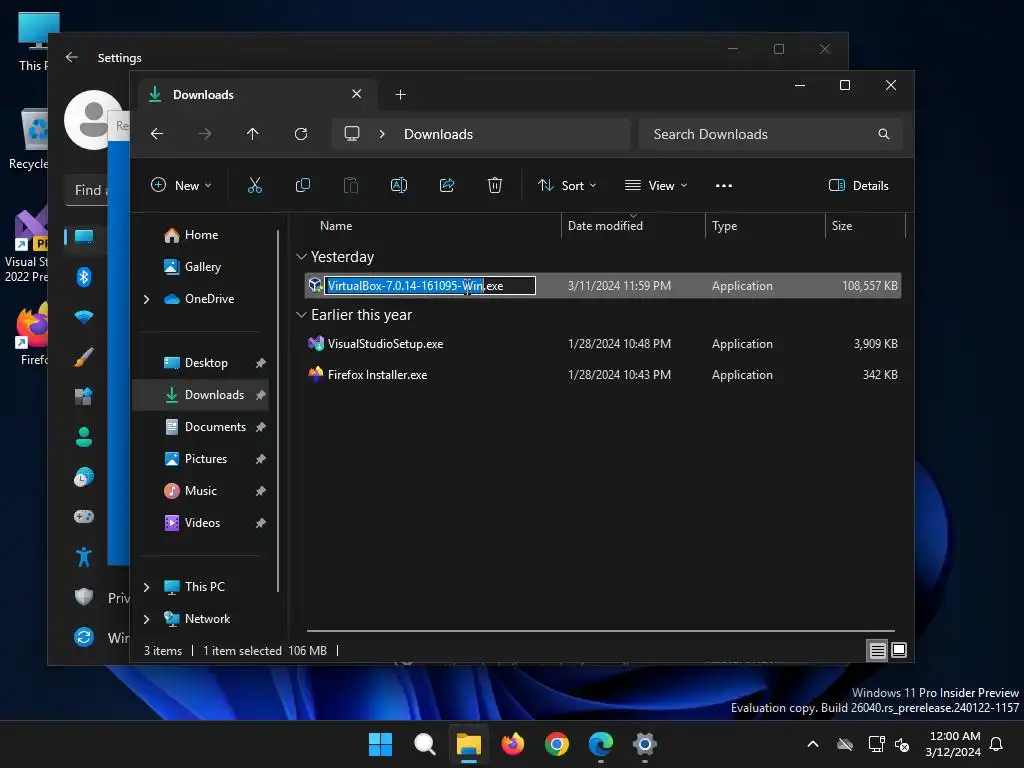Sort by the Type column header

(x=724, y=226)
